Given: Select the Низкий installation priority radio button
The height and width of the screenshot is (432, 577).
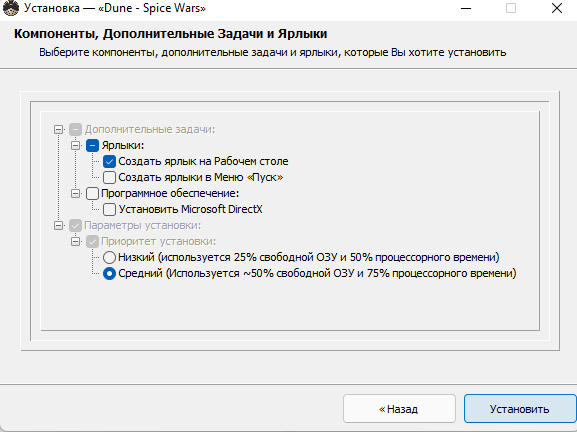Looking at the screenshot, I should click(109, 257).
